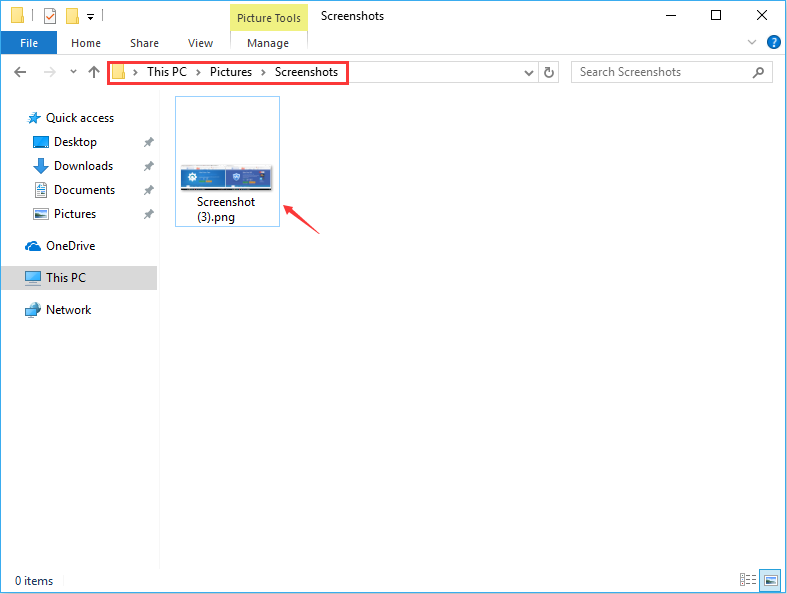Screen dimensions: 787x594
Task: Click the search magnifier icon
Action: tap(758, 72)
